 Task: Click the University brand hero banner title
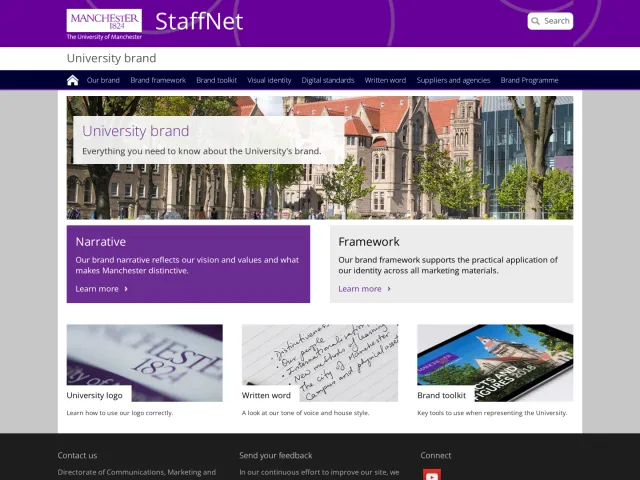click(136, 131)
